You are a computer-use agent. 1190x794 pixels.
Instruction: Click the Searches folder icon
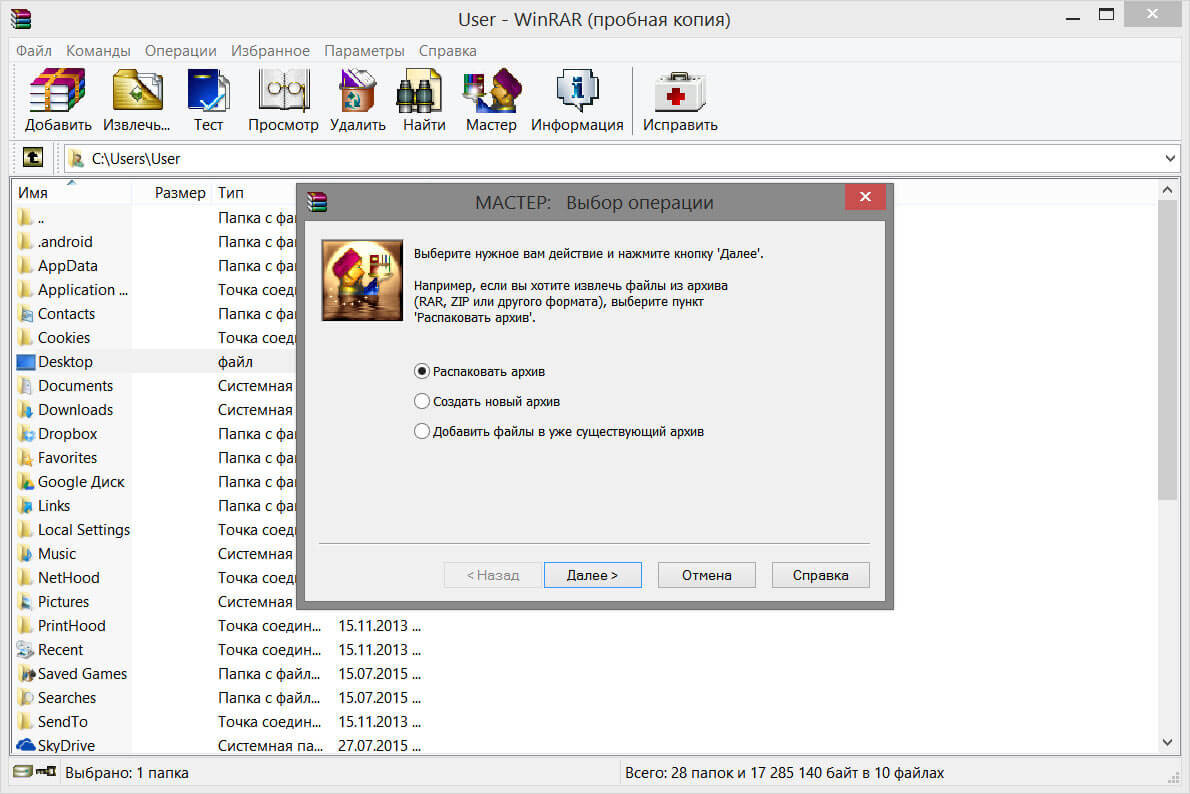[26, 698]
